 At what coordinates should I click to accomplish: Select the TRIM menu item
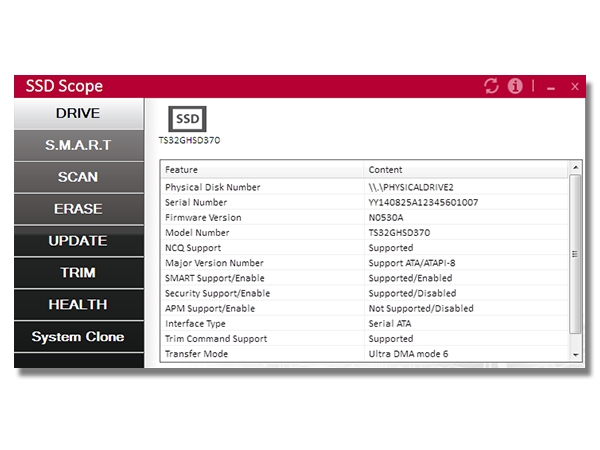pyautogui.click(x=77, y=273)
